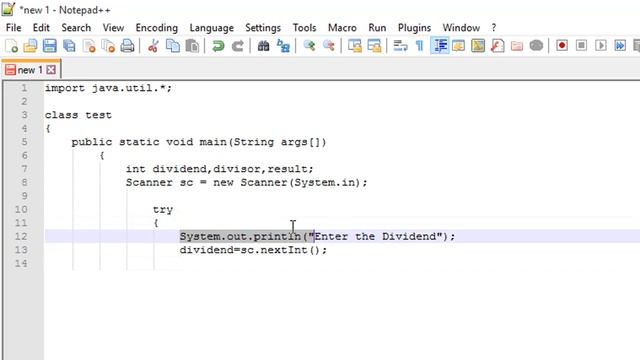Open the View menu

(113, 28)
